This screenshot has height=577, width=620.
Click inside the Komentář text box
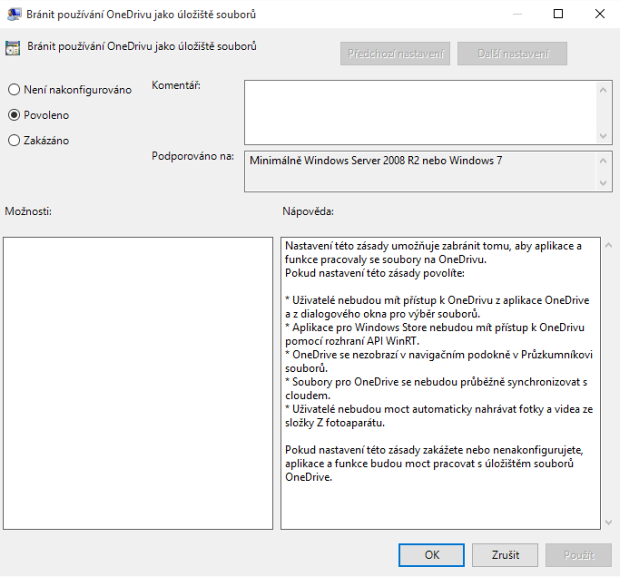[420, 111]
